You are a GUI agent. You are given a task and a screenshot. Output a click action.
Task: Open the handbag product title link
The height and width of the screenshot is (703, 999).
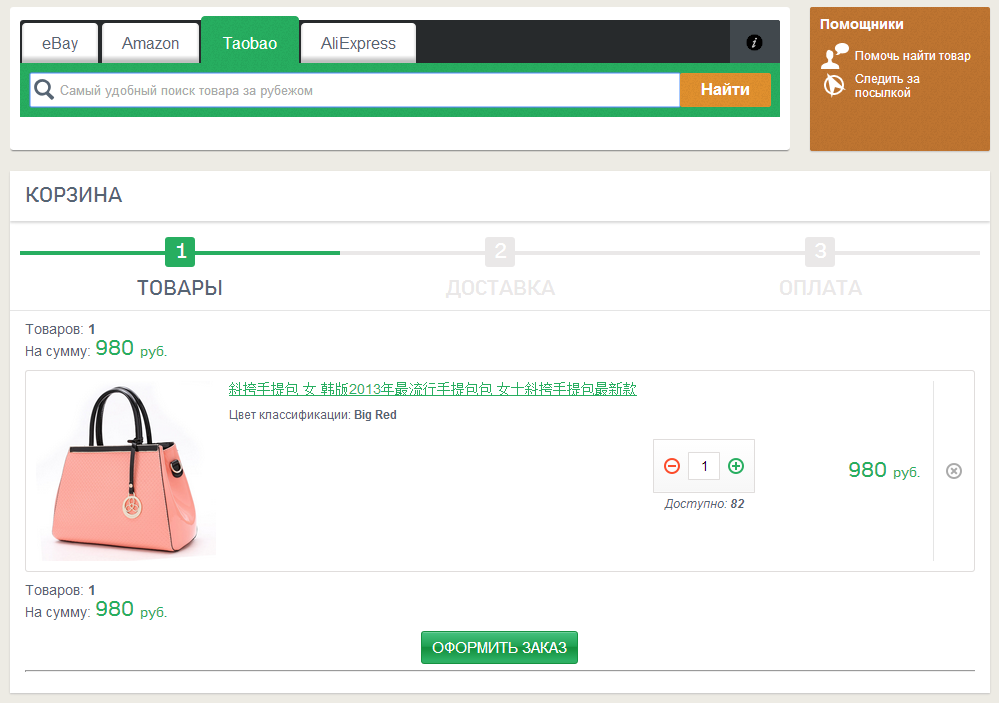[x=432, y=389]
